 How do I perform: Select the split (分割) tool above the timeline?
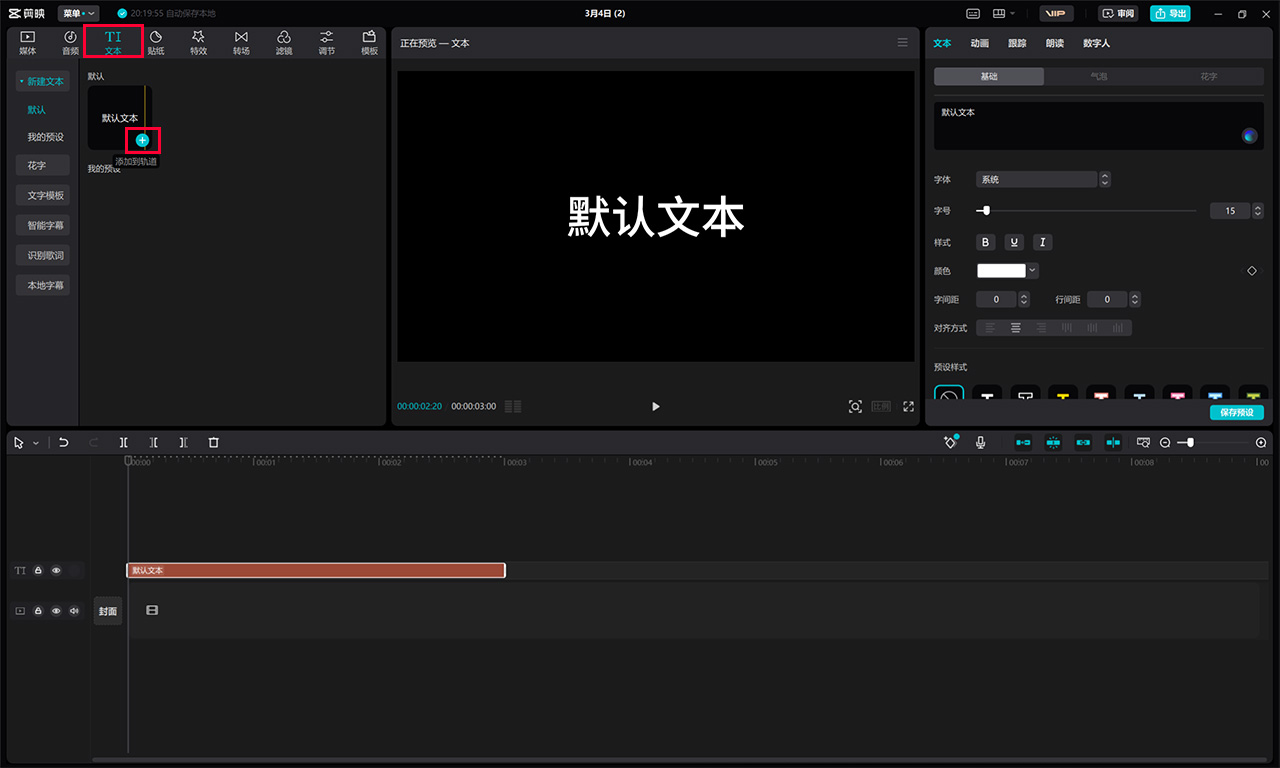pos(123,442)
